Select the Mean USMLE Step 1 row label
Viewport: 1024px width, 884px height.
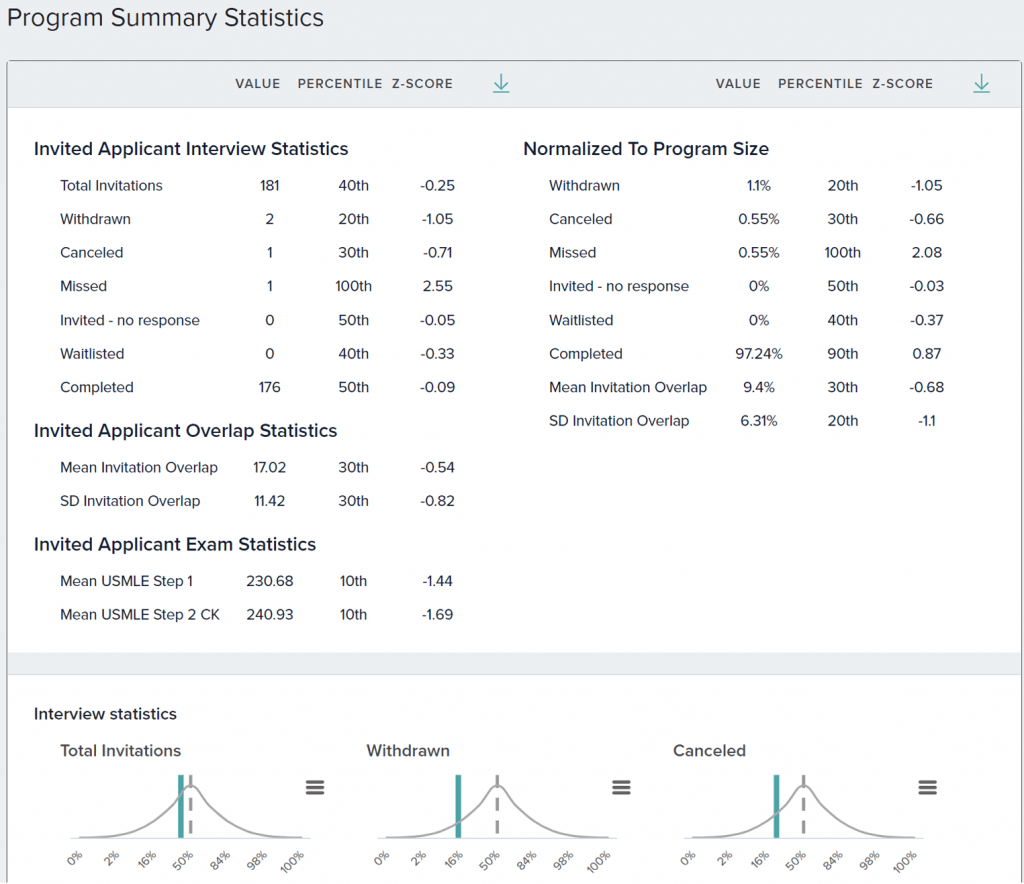coord(126,581)
